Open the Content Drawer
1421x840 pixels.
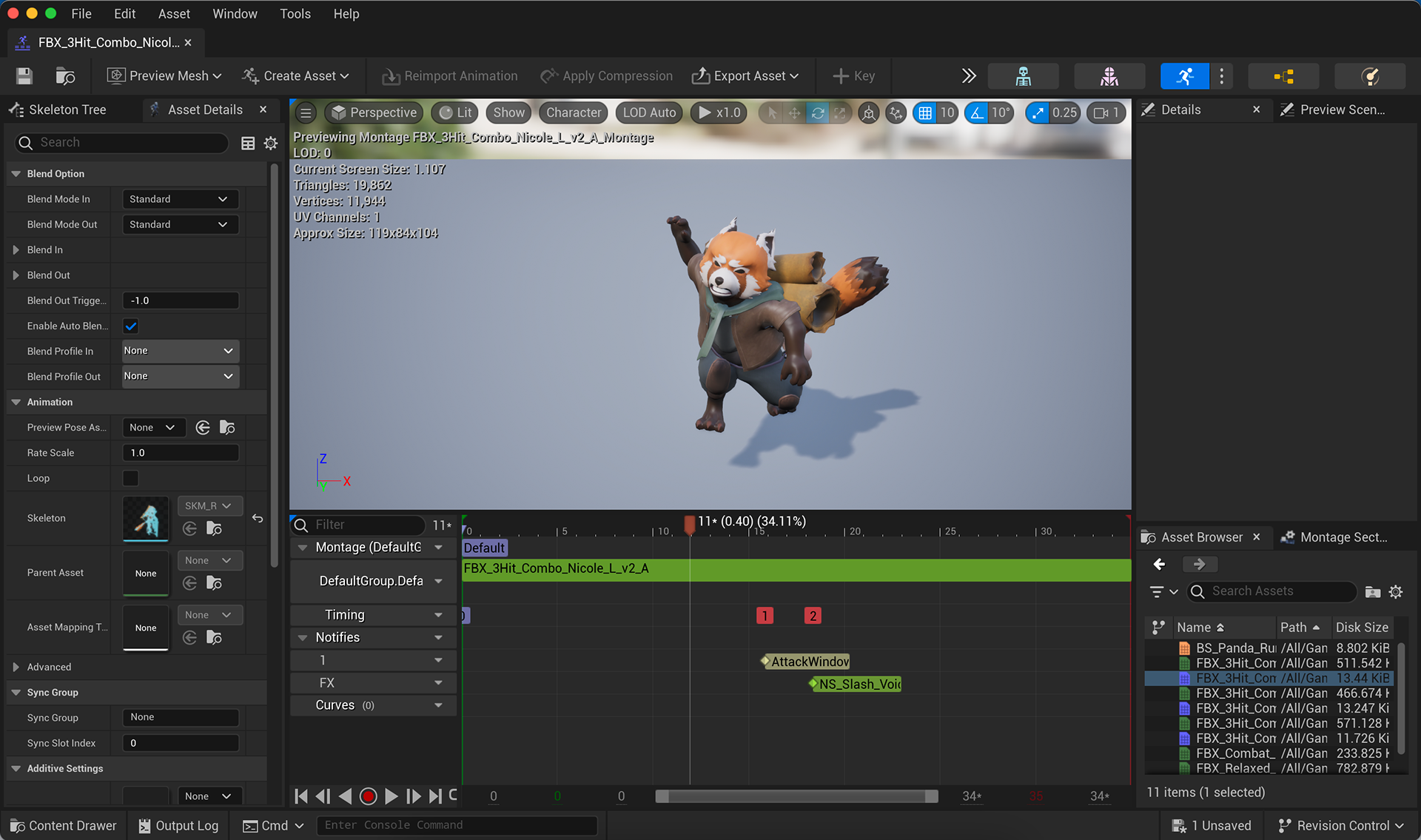click(x=64, y=825)
